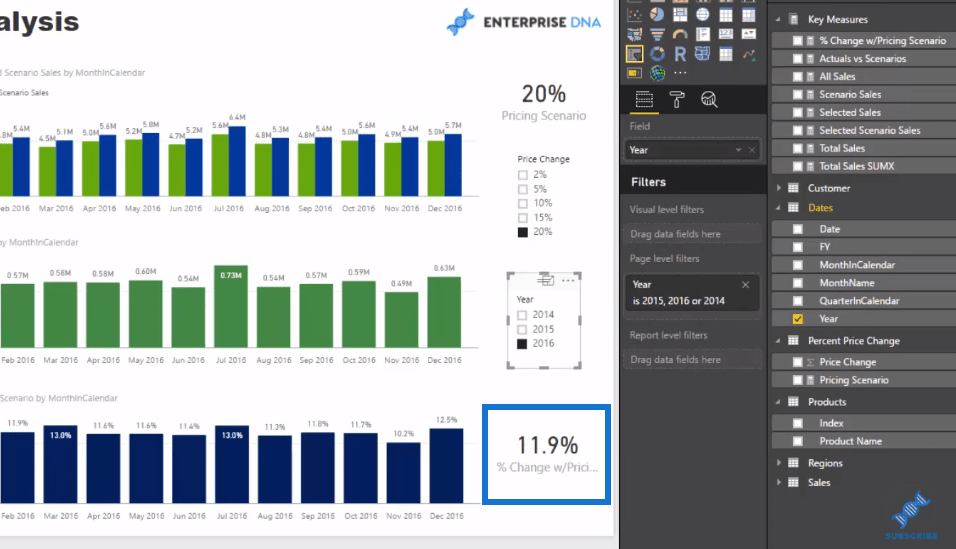
Task: Check the 2% Price Change option
Action: coord(523,175)
